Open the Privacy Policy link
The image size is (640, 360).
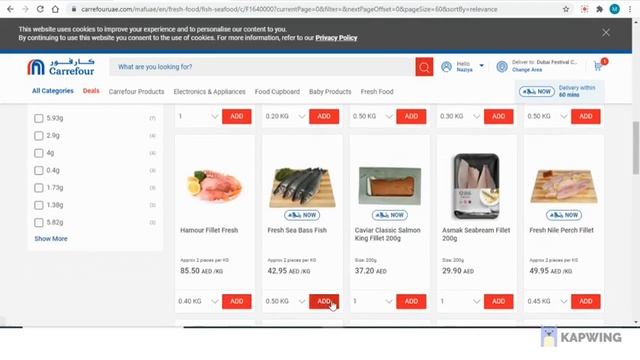(336, 38)
